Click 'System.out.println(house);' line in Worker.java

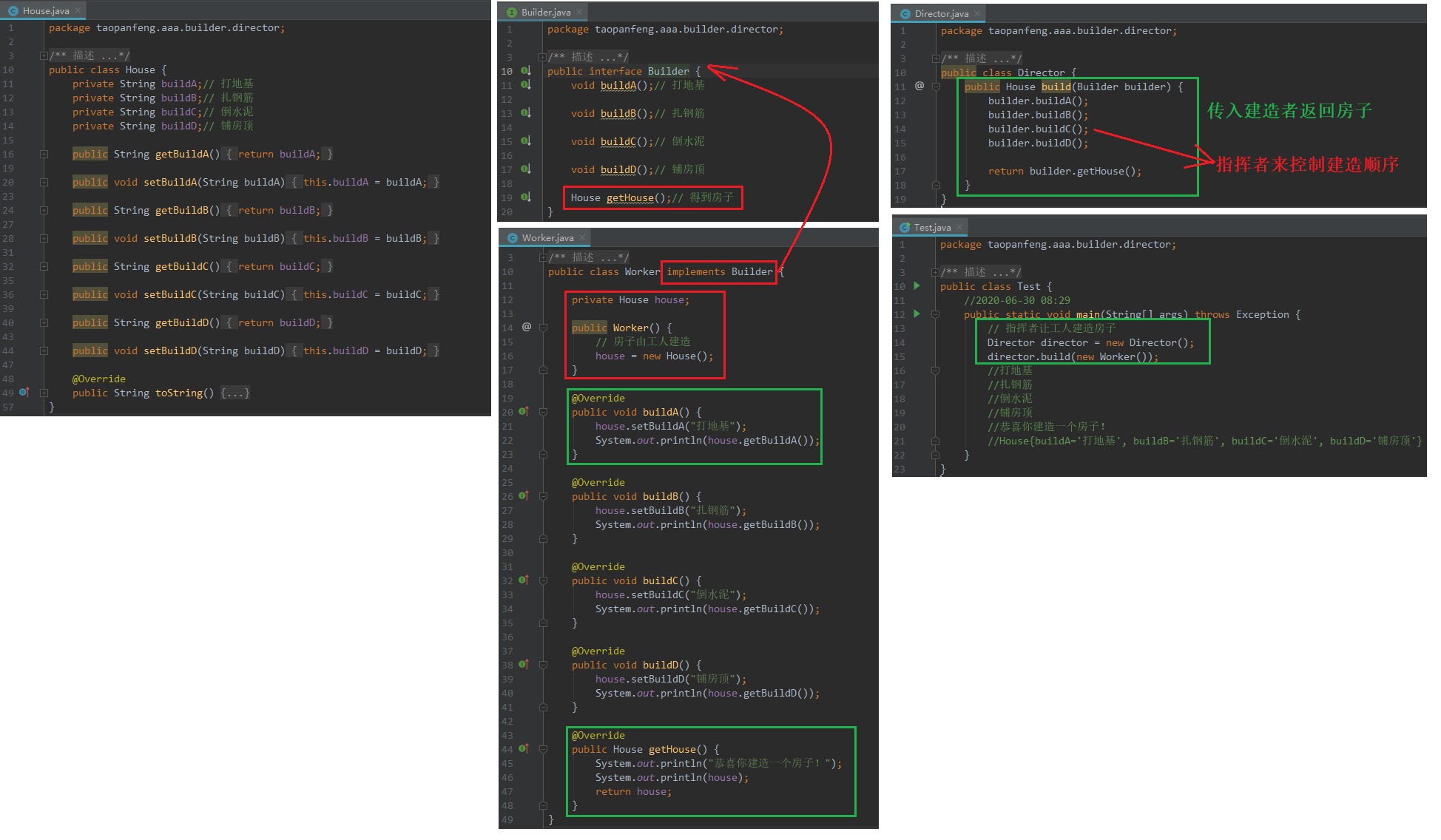672,777
